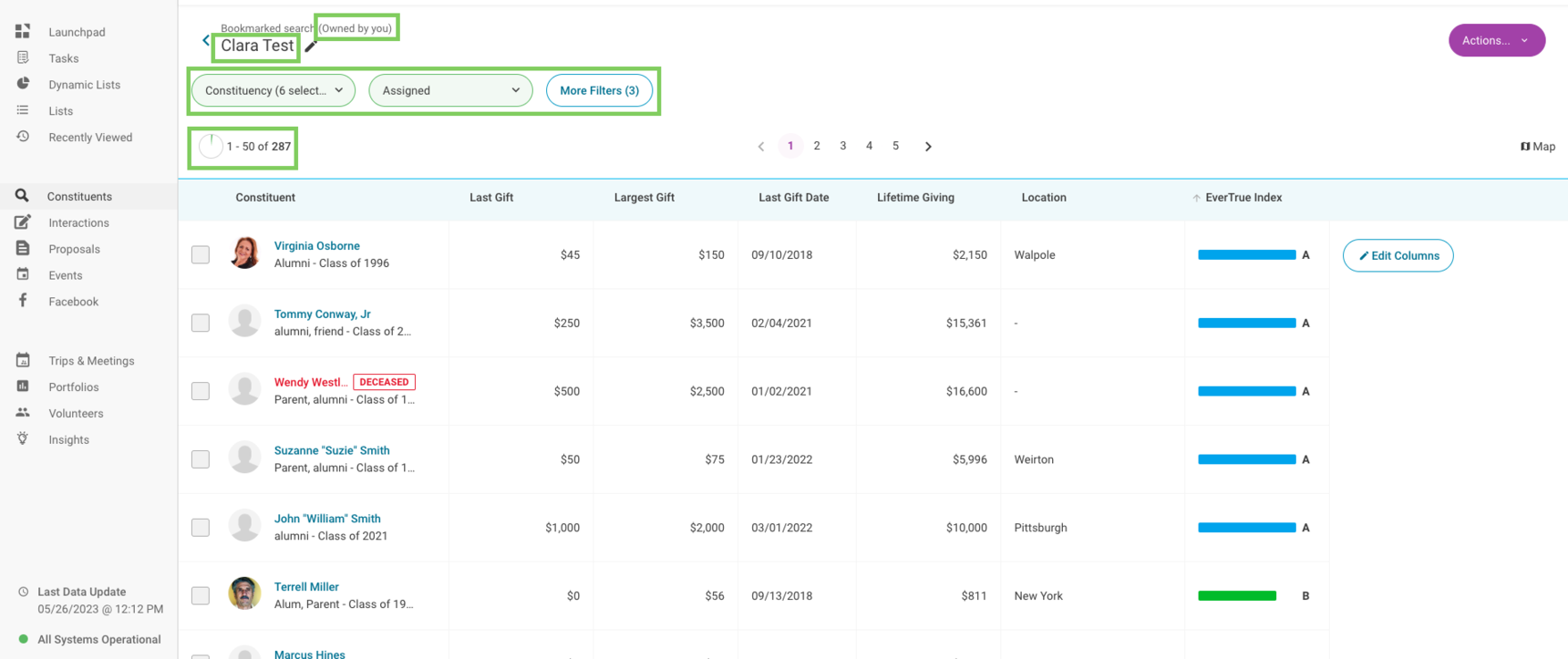The height and width of the screenshot is (659, 1568).
Task: Open Launchpad grid icon in sidebar
Action: click(23, 31)
